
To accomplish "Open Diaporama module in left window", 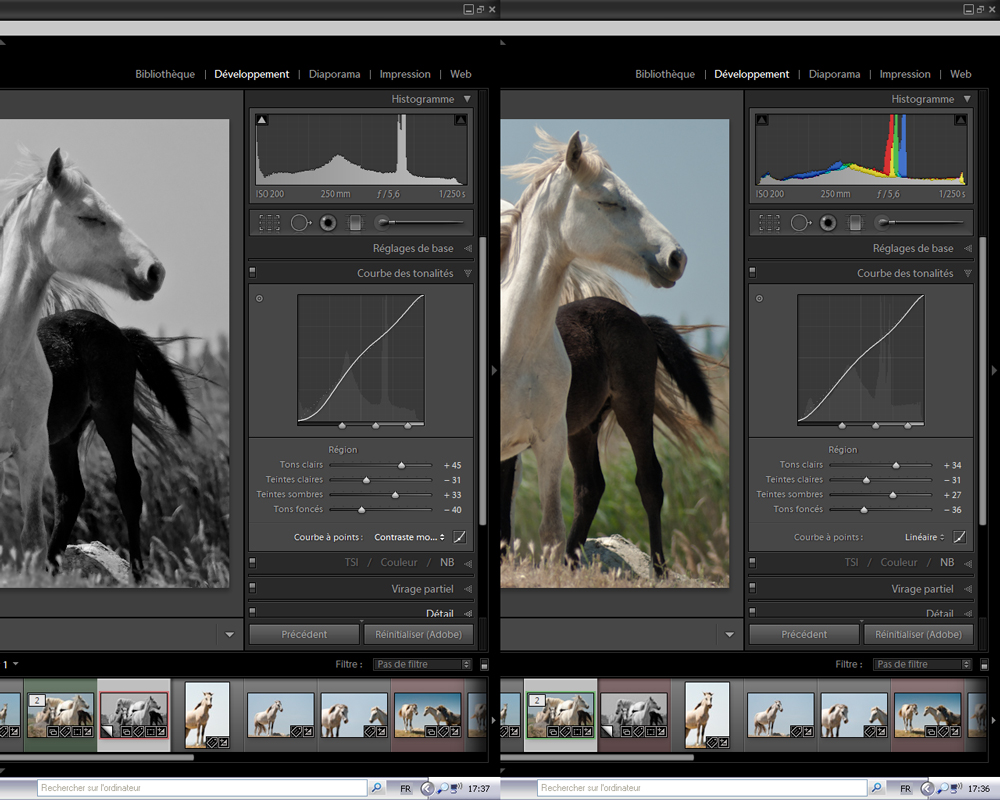I will [335, 74].
